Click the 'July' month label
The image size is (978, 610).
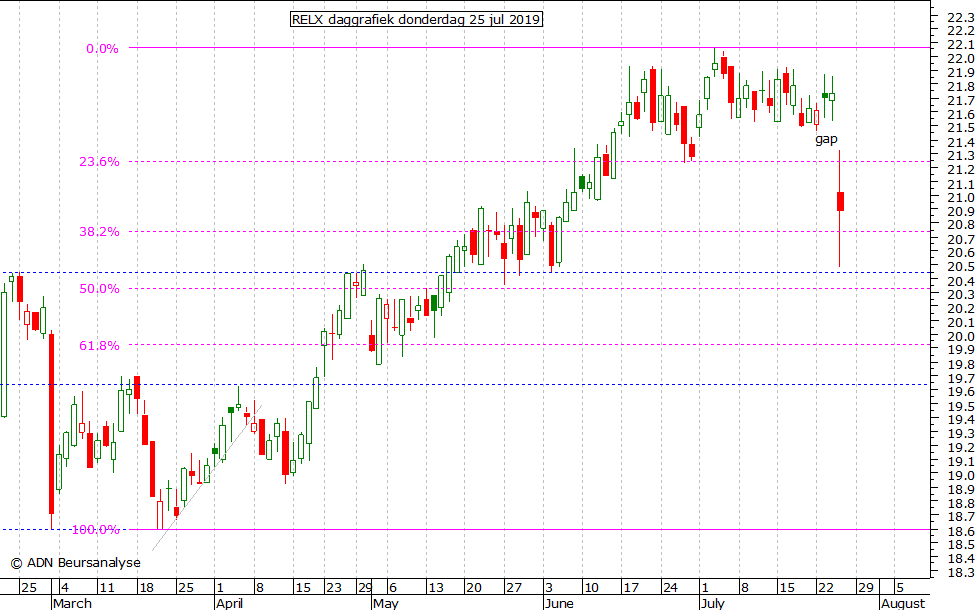coord(712,603)
